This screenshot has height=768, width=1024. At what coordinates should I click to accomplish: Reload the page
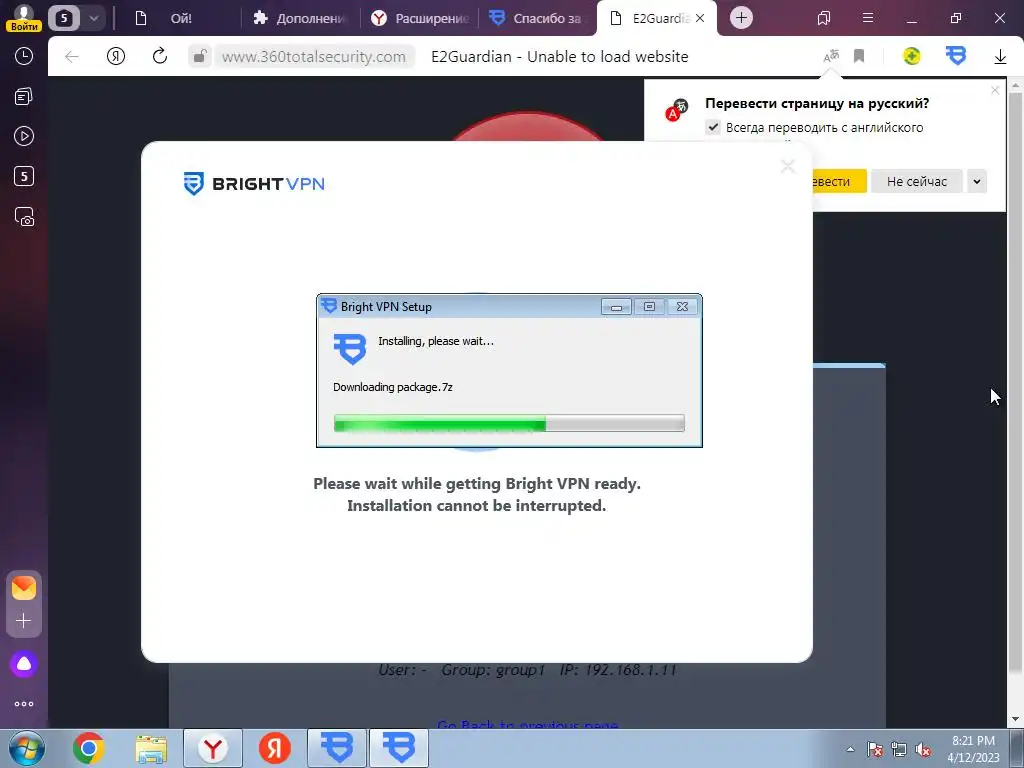159,57
